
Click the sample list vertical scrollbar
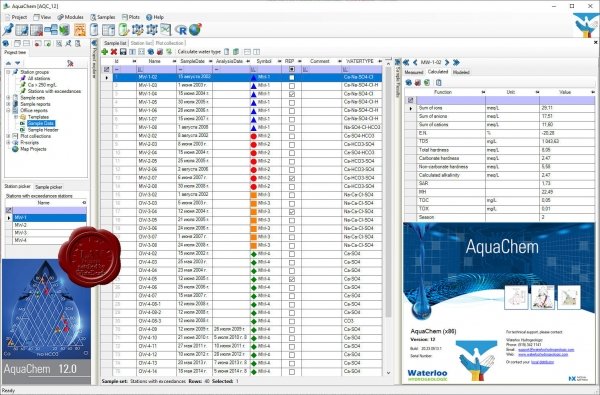388,218
